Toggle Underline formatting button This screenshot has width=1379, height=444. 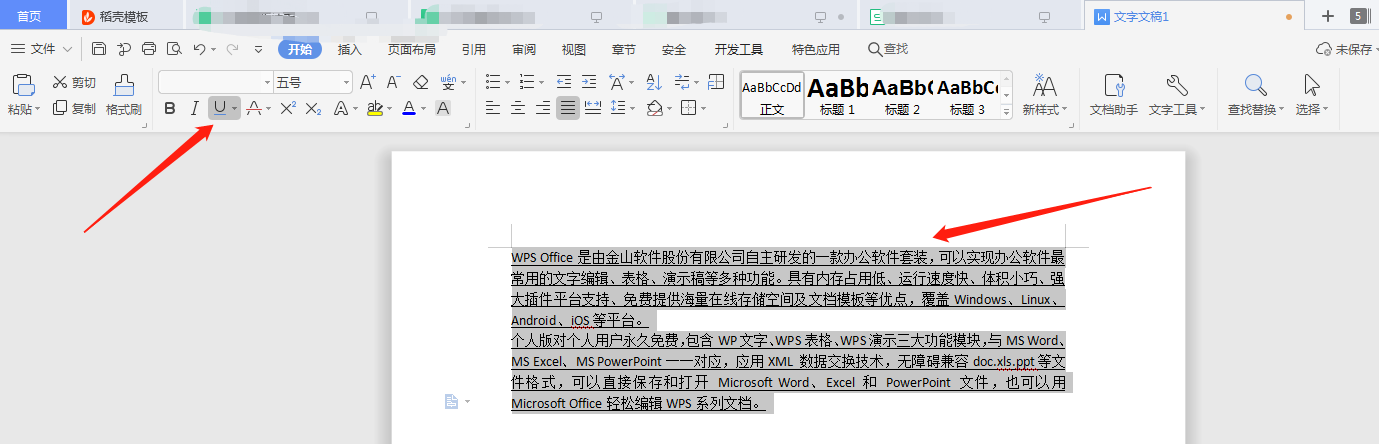tap(219, 108)
